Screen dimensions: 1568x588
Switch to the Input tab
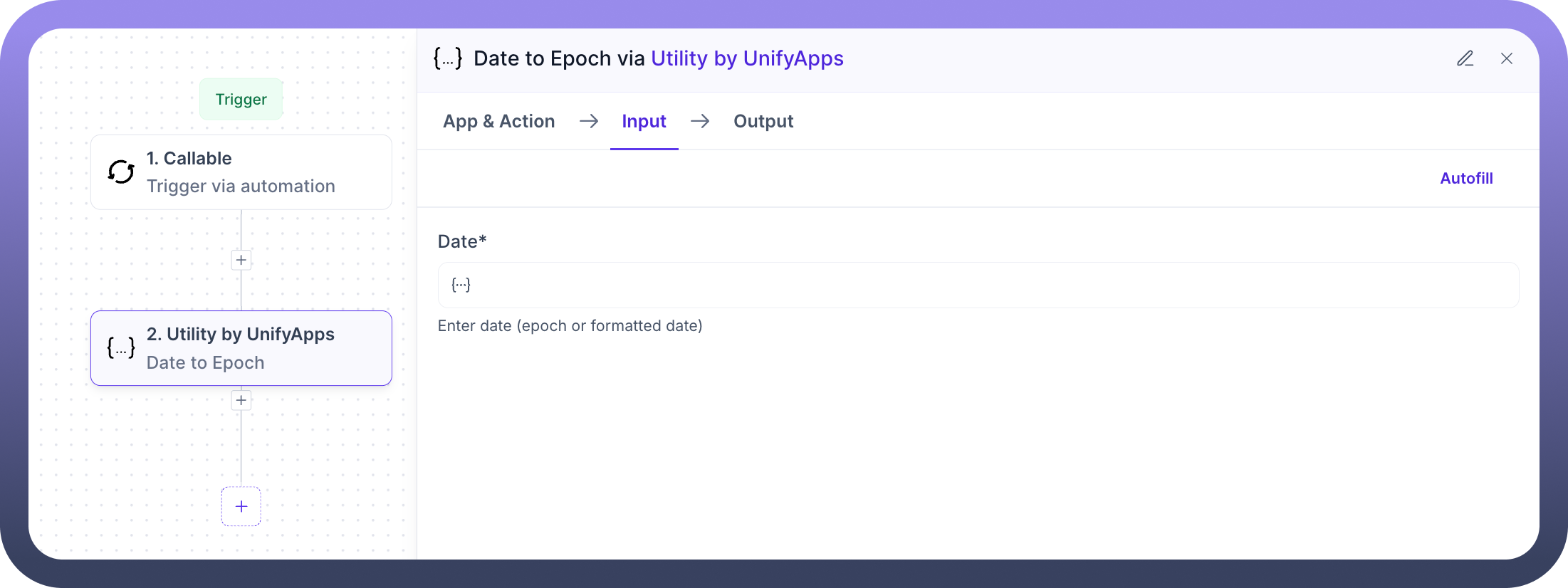(x=644, y=121)
